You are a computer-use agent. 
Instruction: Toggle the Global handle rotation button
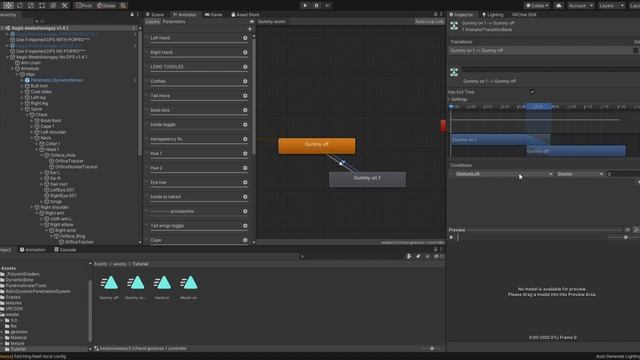tap(106, 6)
